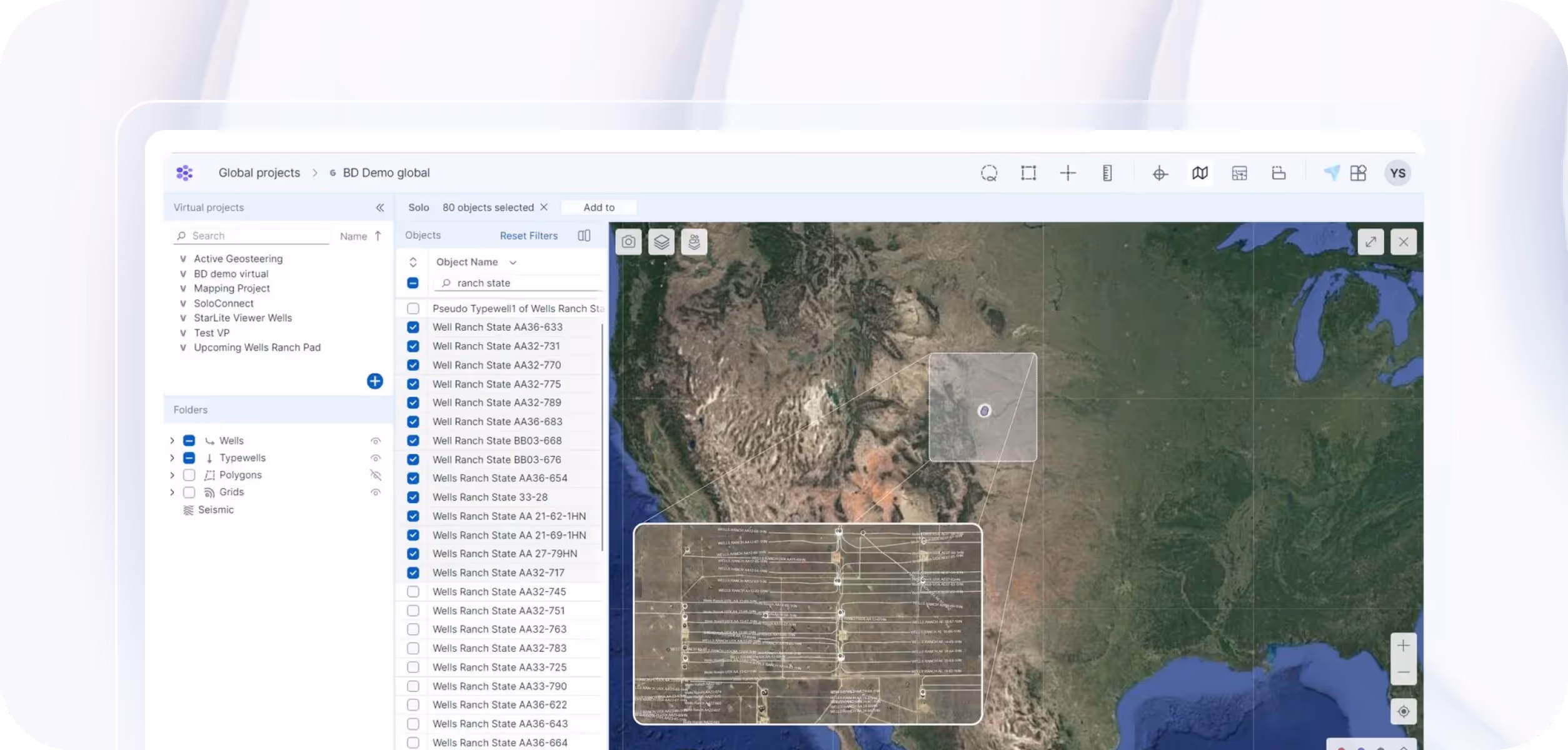
Task: Click the objects list scrollbar
Action: (602, 437)
